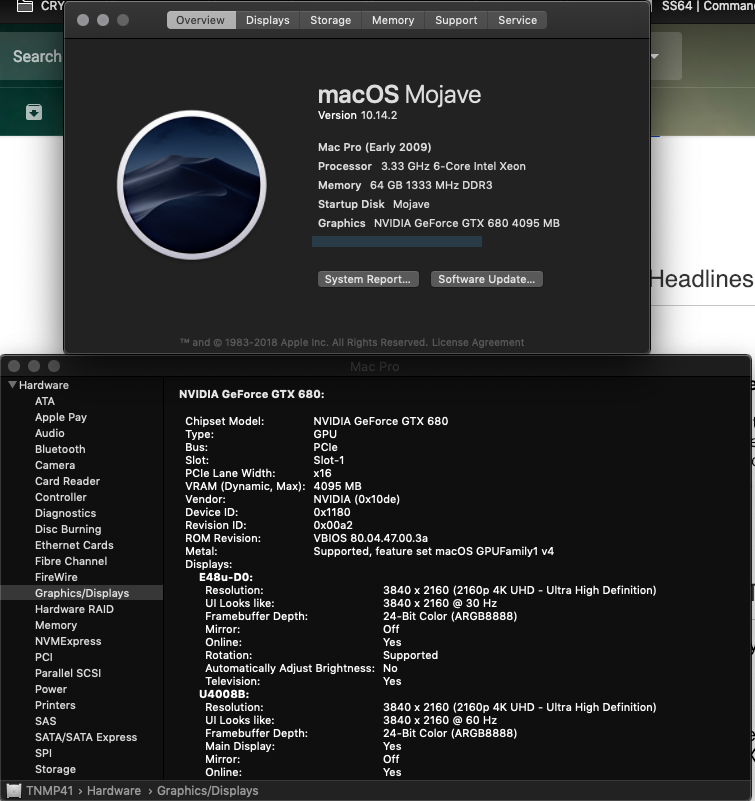Go to the Support tab

456,20
